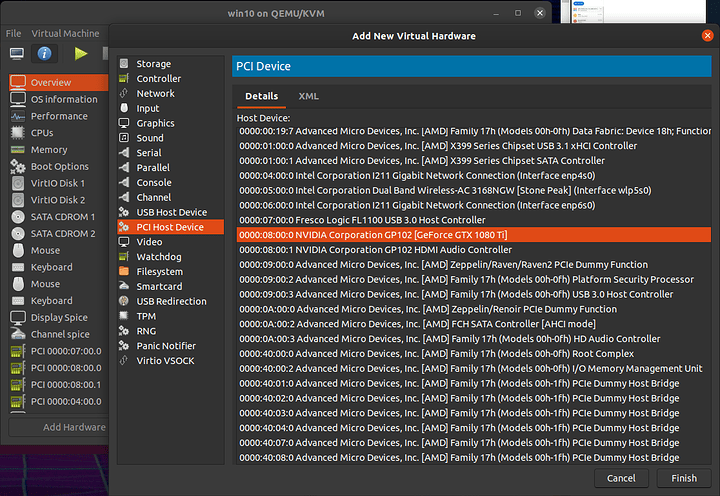Open the File menu
Image resolution: width=720 pixels, height=496 pixels.
point(14,33)
